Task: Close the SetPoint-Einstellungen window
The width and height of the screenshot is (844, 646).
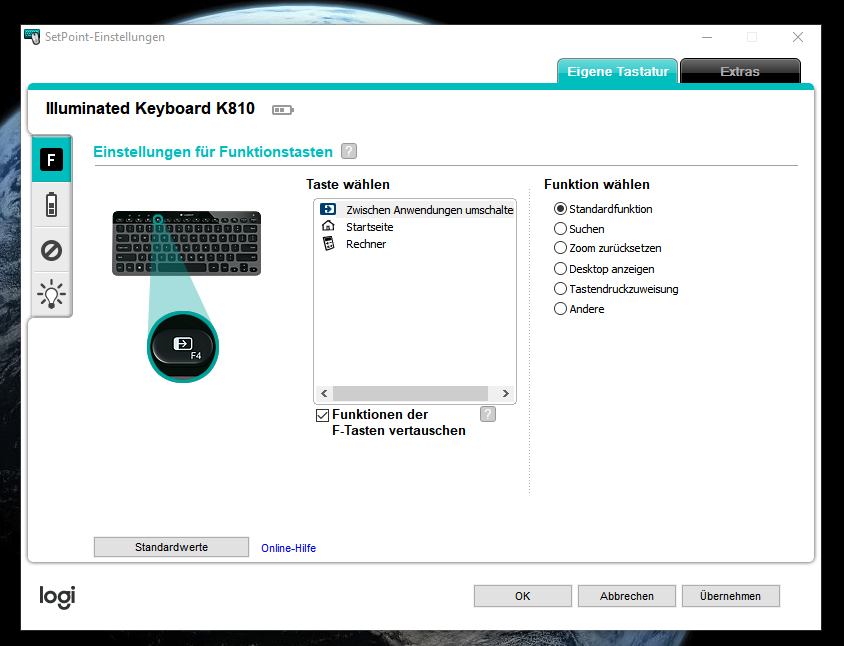Action: click(798, 37)
